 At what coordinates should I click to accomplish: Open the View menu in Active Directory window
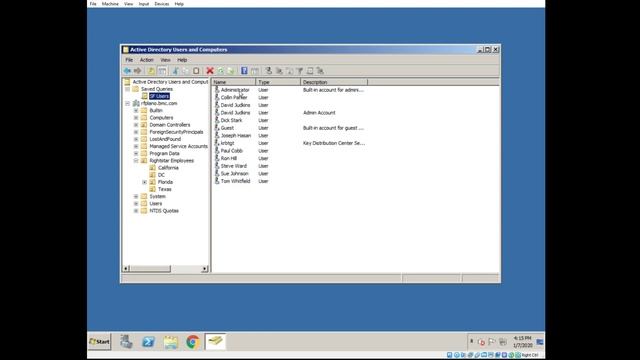(165, 60)
